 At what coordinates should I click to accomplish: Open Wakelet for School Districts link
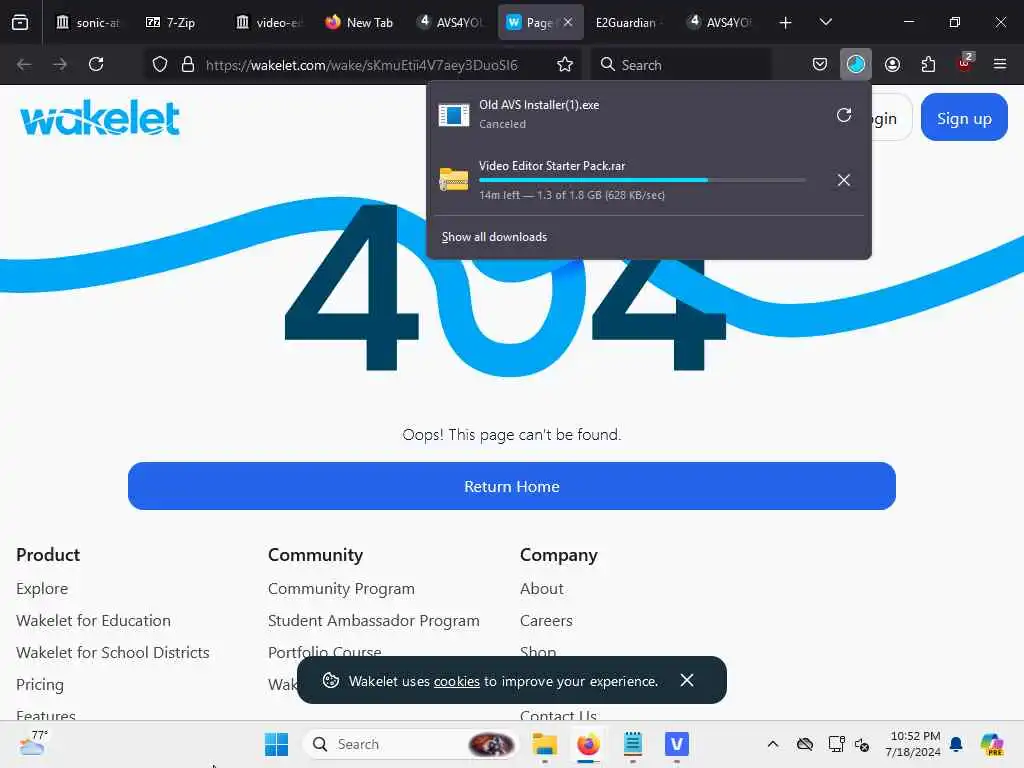click(x=113, y=652)
